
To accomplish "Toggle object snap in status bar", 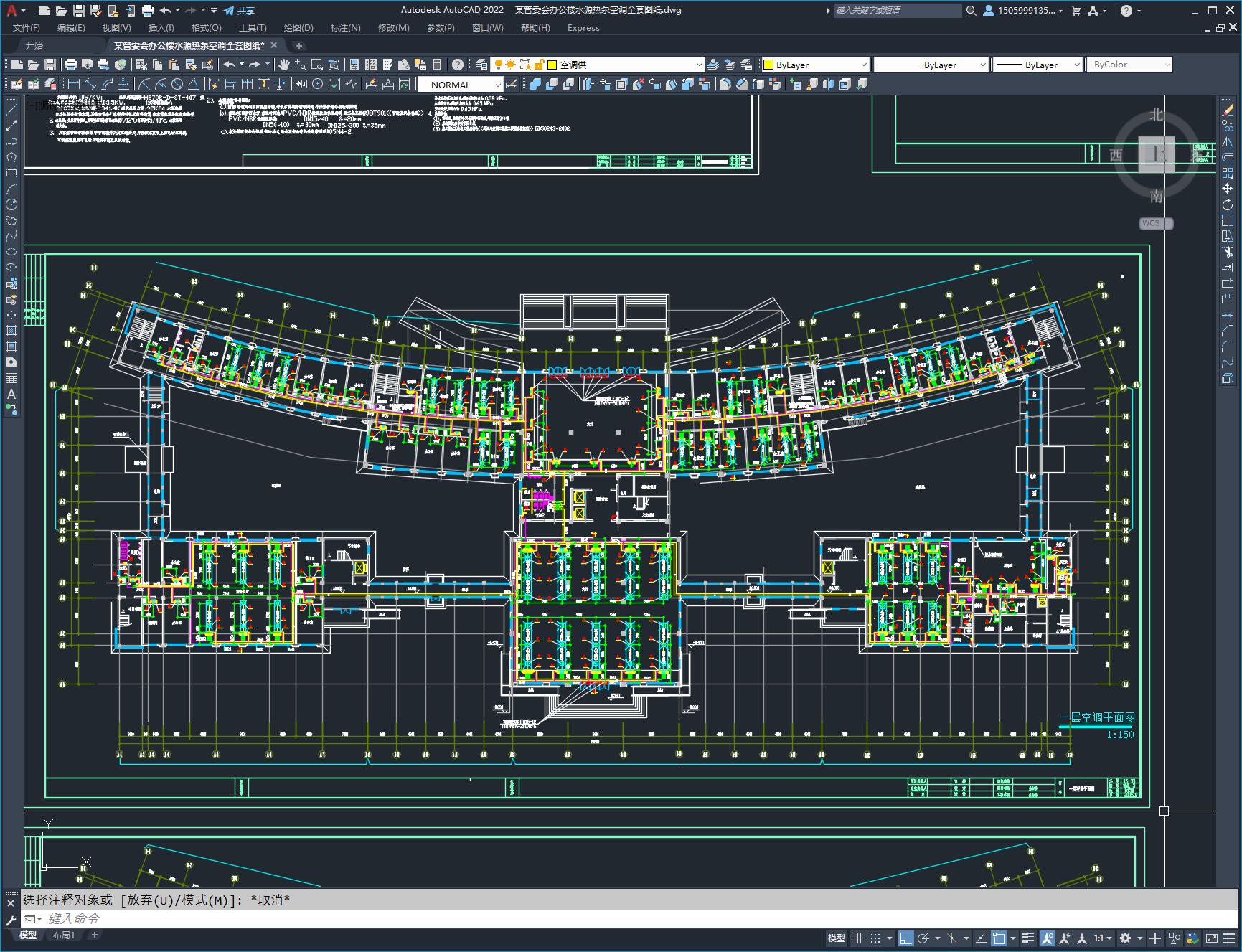I will (999, 938).
